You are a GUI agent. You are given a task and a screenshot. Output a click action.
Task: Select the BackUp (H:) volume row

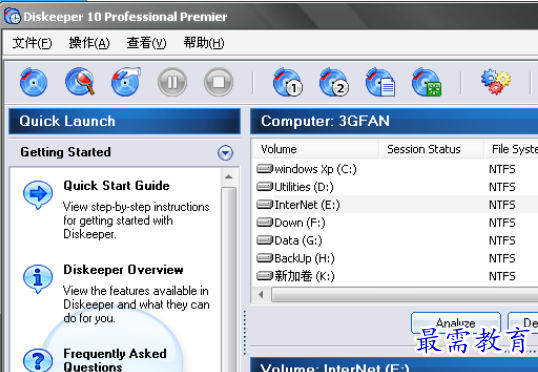tap(396, 258)
